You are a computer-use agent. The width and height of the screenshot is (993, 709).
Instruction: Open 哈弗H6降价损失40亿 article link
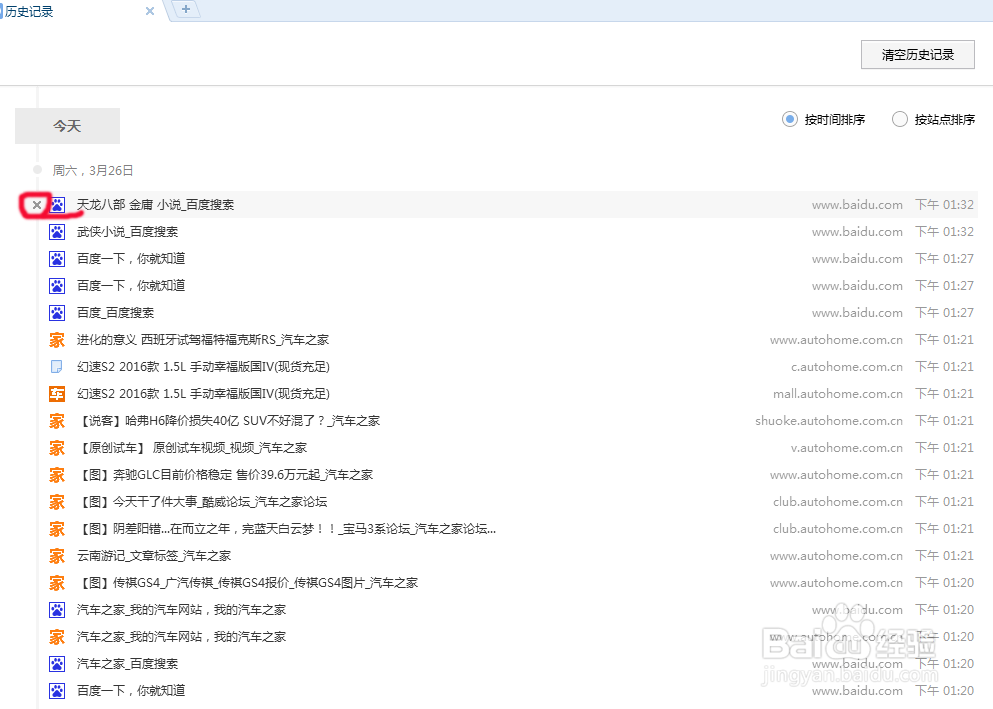pos(228,421)
